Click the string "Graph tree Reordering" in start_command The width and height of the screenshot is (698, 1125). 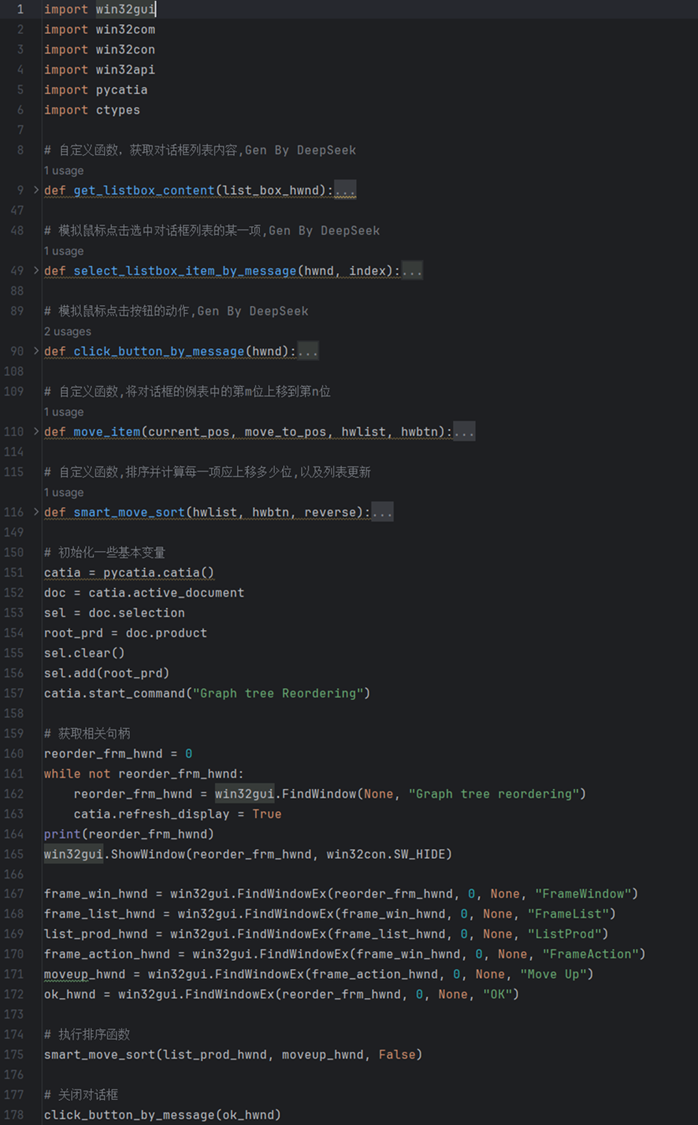(x=278, y=693)
